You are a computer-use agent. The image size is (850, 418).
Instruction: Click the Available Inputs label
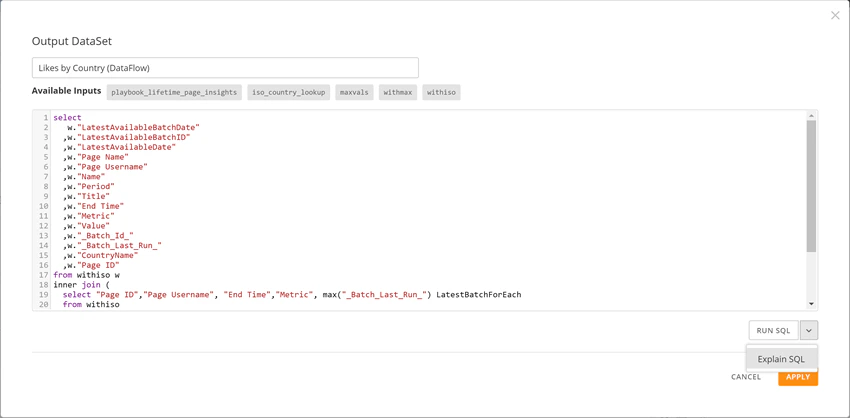tap(66, 91)
